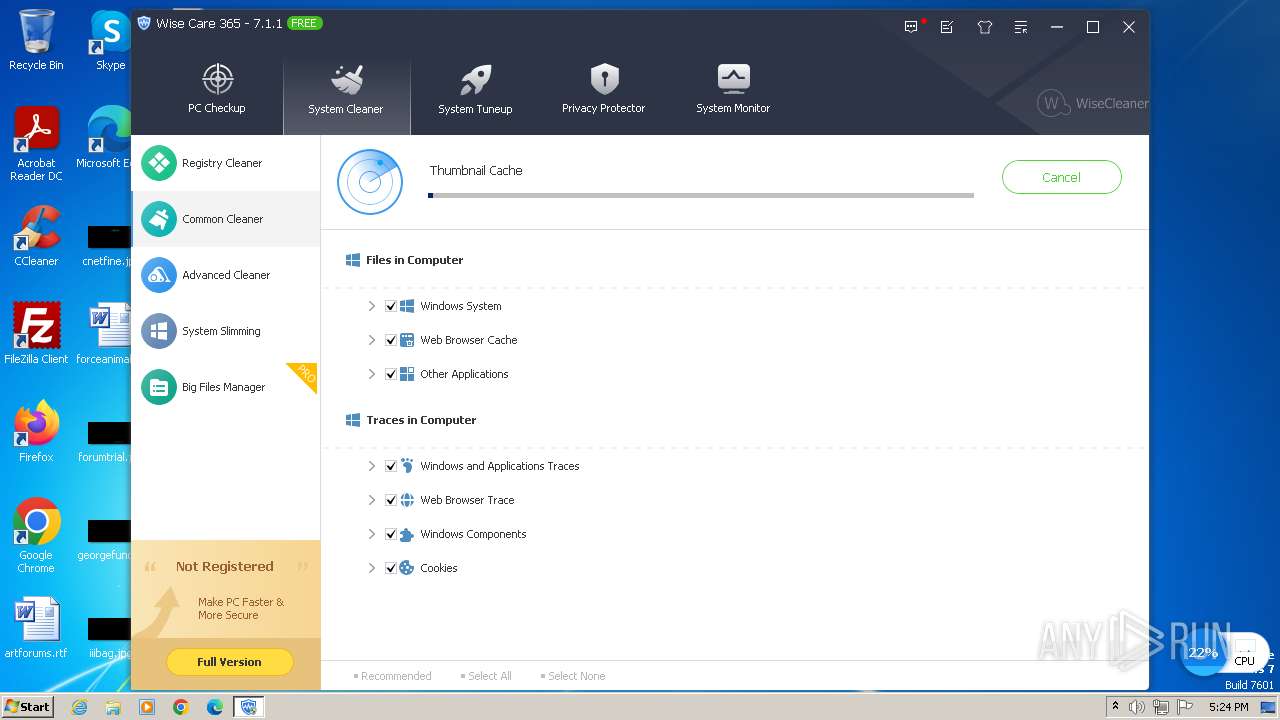Click the volume icon in system tray

(1137, 707)
